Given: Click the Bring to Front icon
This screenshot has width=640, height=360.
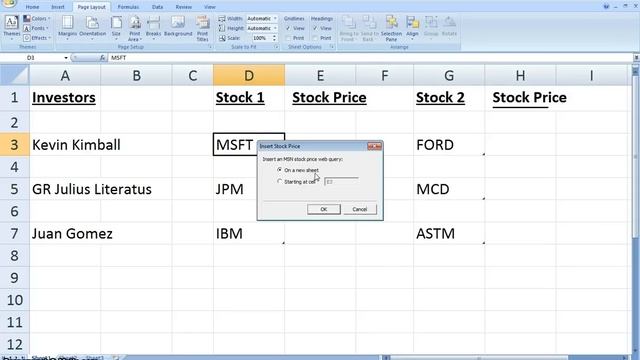Looking at the screenshot, I should coord(349,28).
